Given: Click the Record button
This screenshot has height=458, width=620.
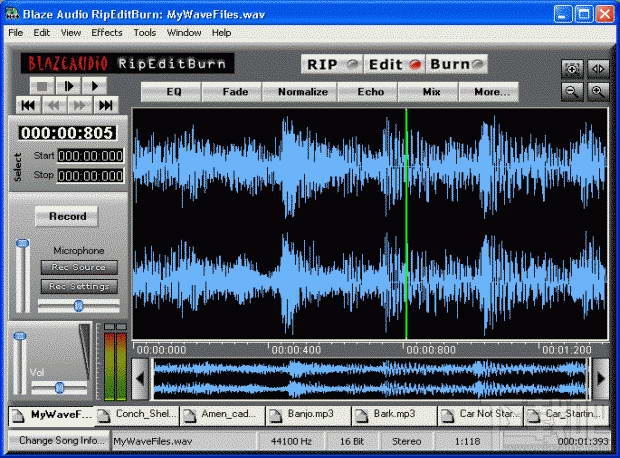Looking at the screenshot, I should [67, 216].
